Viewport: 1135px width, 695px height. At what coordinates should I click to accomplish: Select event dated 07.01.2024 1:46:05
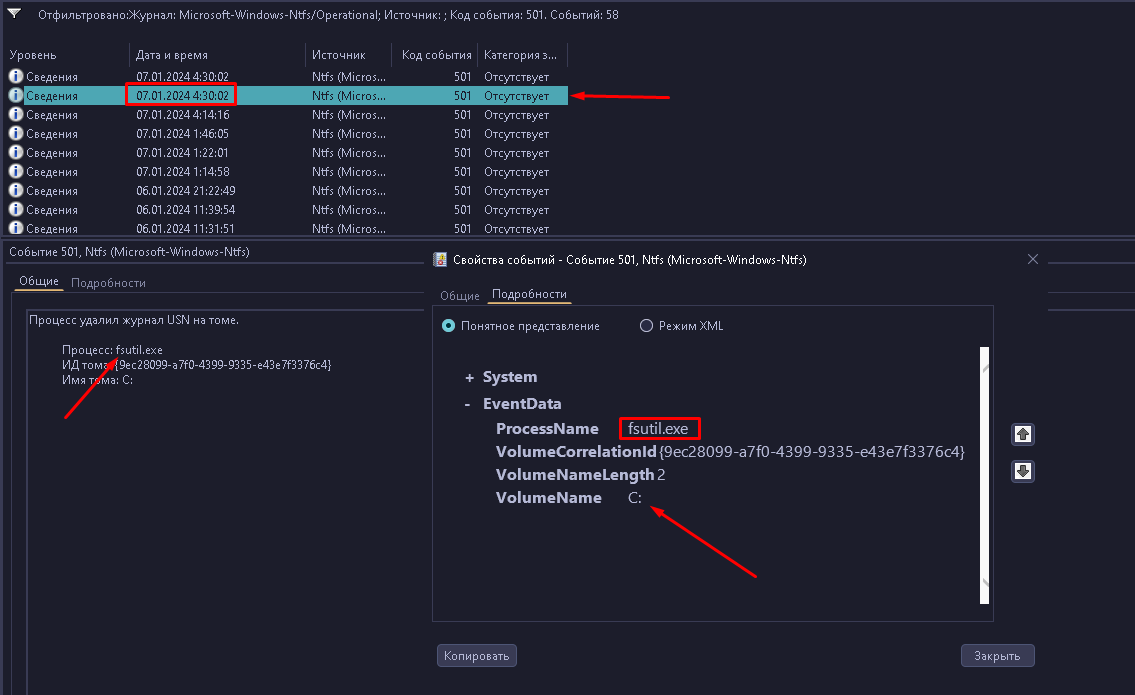tap(287, 133)
